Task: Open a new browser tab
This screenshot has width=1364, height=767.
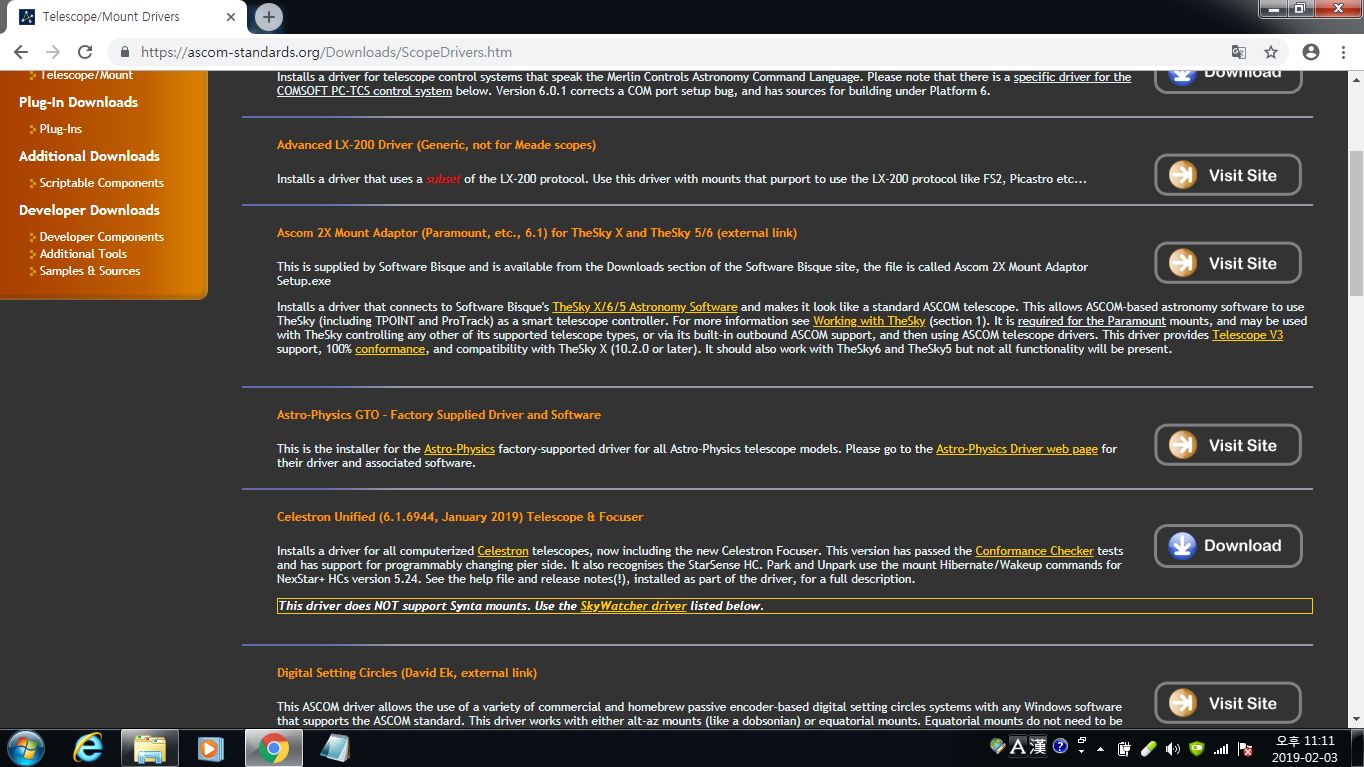Action: point(268,16)
